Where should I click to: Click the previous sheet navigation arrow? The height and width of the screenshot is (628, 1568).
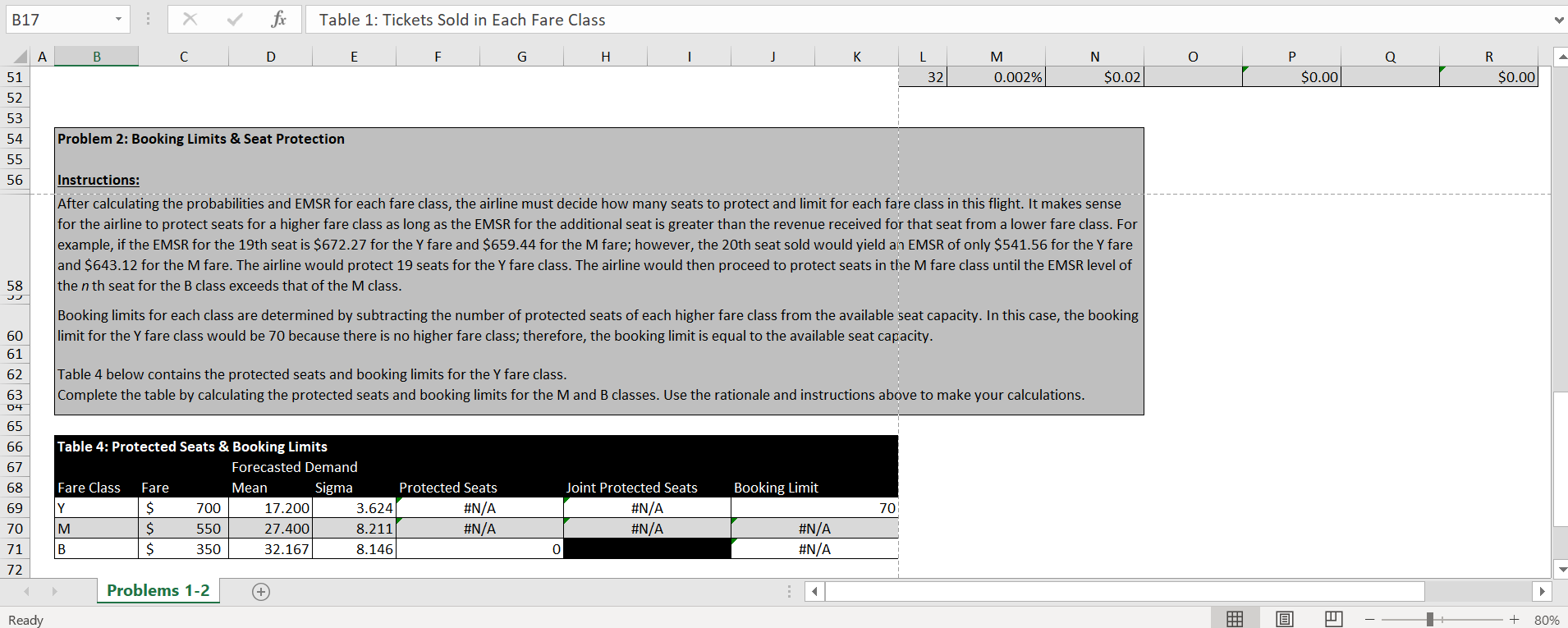[x=27, y=591]
